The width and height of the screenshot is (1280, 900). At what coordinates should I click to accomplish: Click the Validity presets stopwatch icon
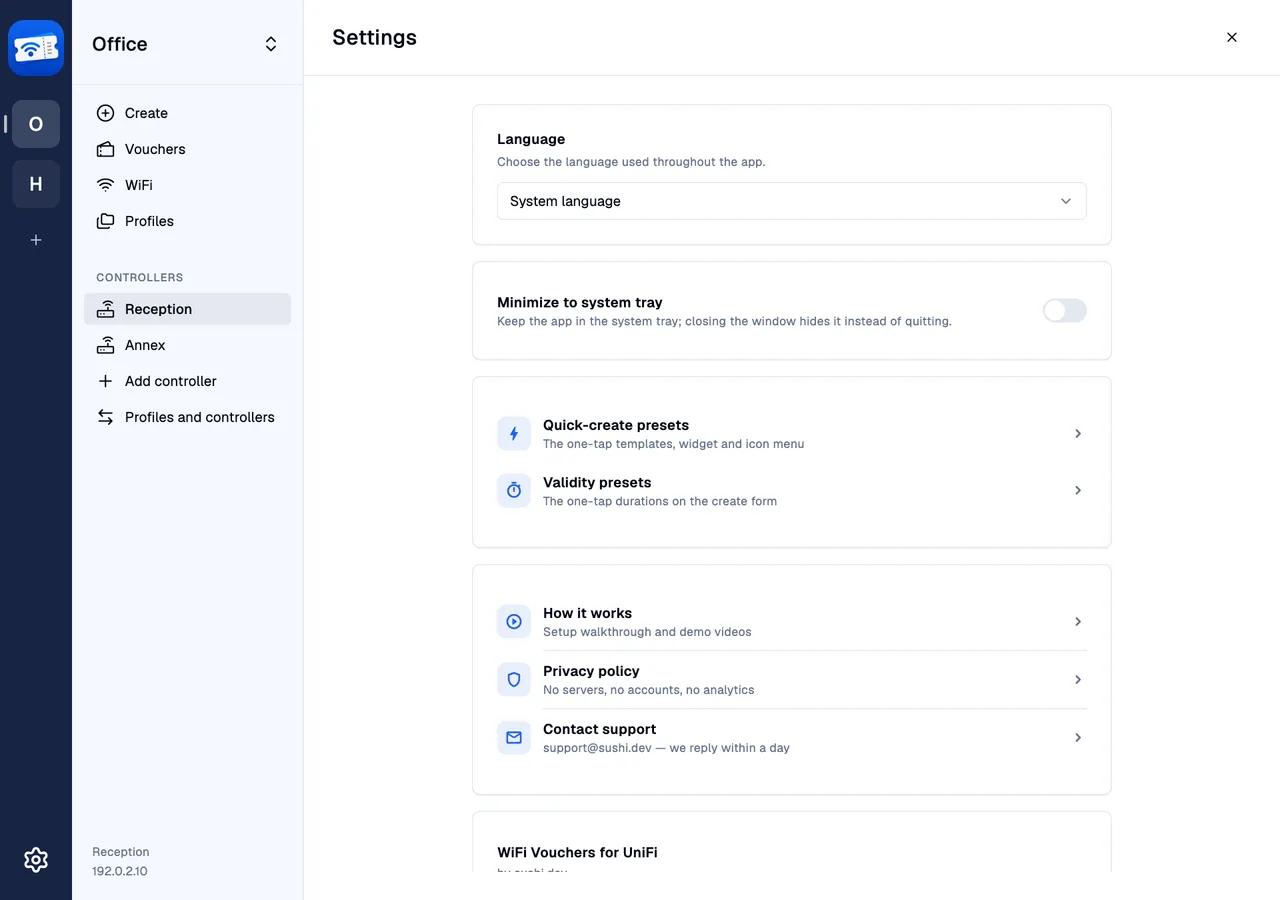pyautogui.click(x=514, y=491)
